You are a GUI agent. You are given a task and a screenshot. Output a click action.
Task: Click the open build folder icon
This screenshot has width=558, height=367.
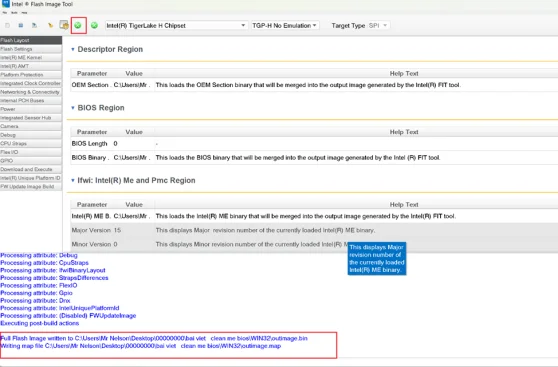(x=64, y=25)
